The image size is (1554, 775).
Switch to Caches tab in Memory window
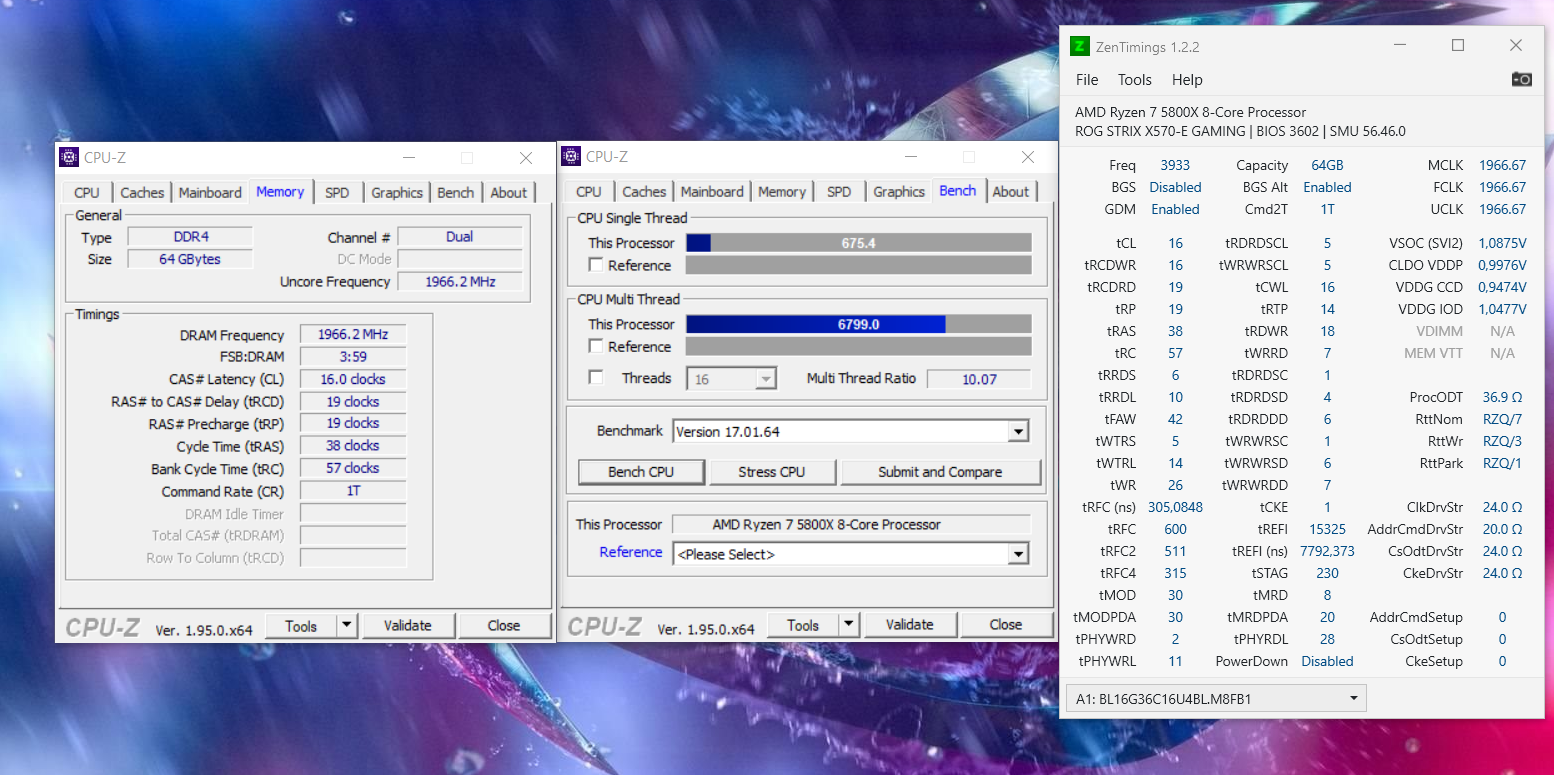click(x=142, y=193)
